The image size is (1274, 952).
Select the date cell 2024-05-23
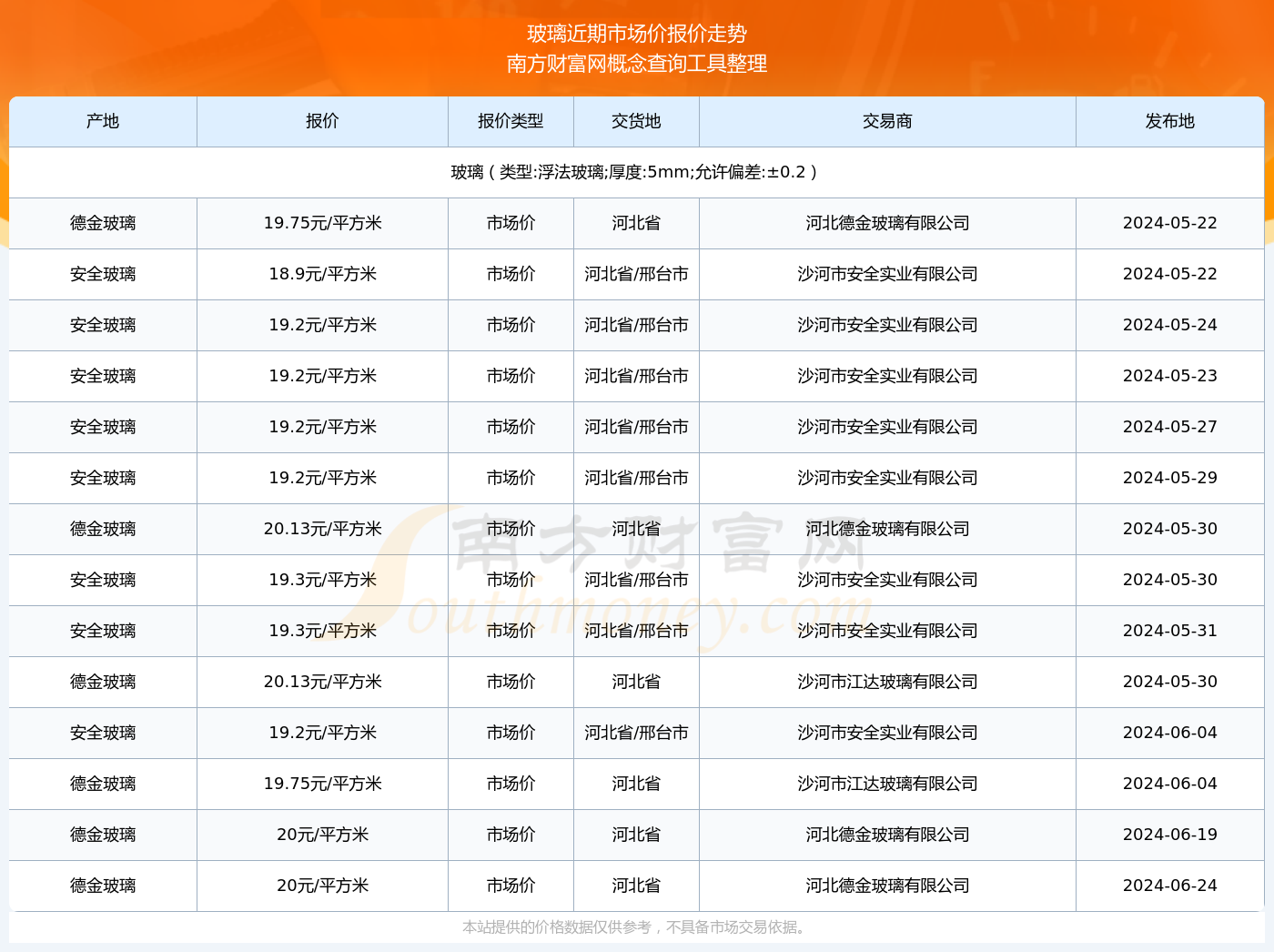point(1169,376)
